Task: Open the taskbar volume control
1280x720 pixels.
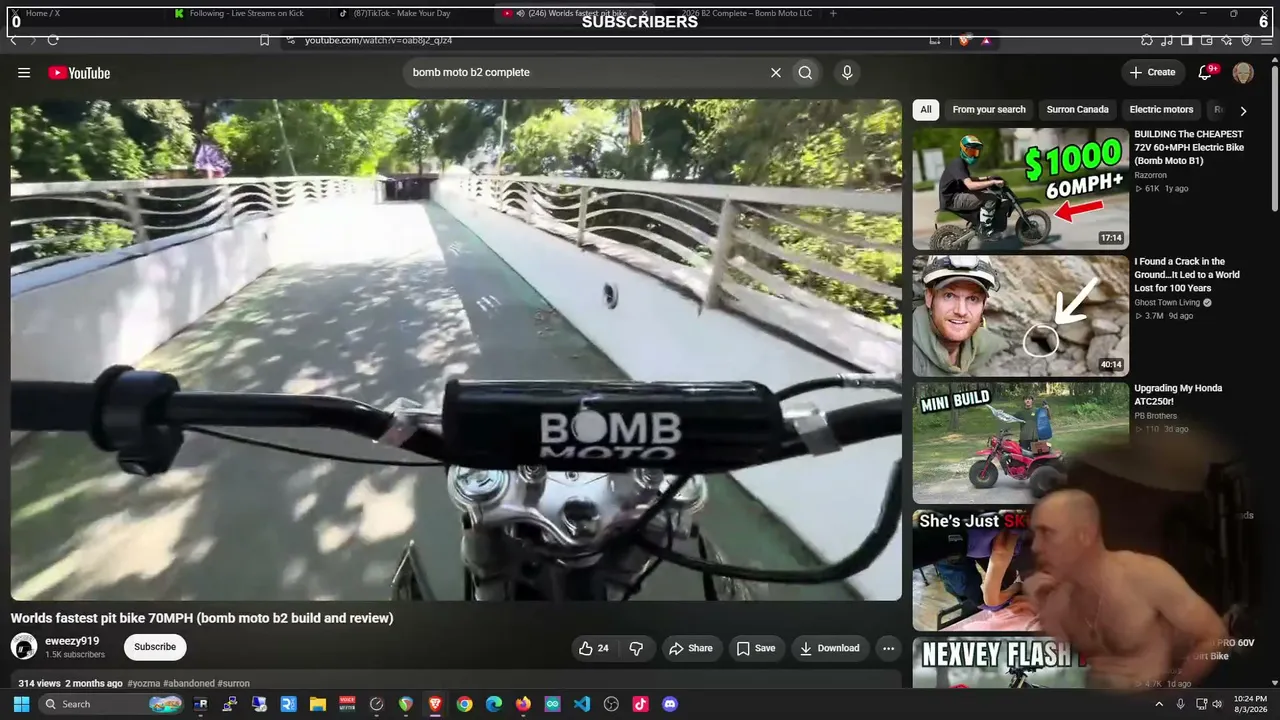Action: tap(1219, 704)
